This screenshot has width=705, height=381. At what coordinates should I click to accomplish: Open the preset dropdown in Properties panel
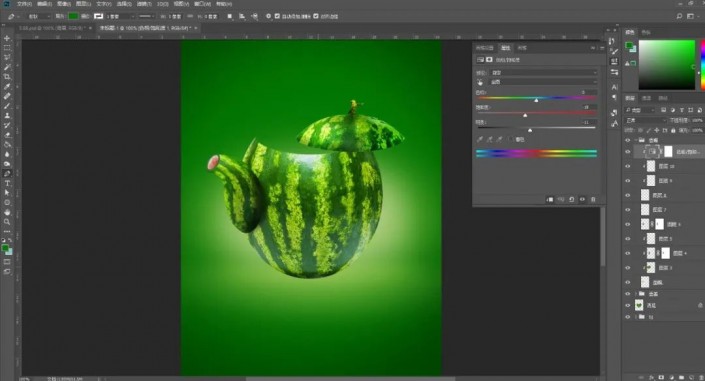click(x=544, y=72)
